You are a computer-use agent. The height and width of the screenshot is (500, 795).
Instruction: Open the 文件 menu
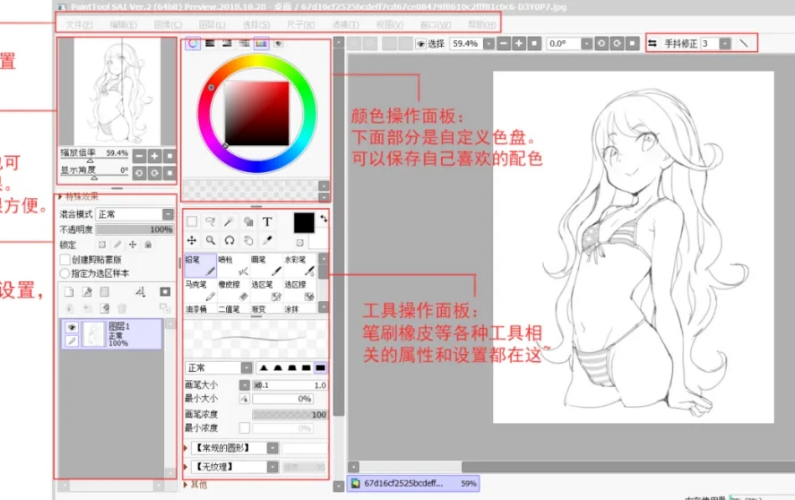79,25
